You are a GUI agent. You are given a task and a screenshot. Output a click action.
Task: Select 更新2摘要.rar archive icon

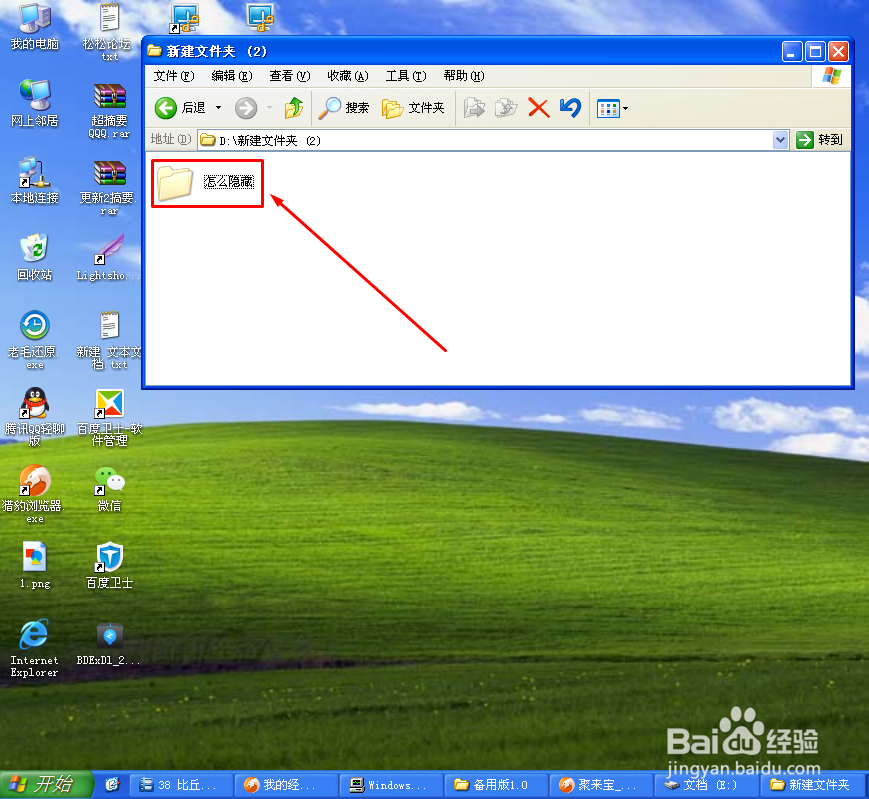pyautogui.click(x=109, y=187)
